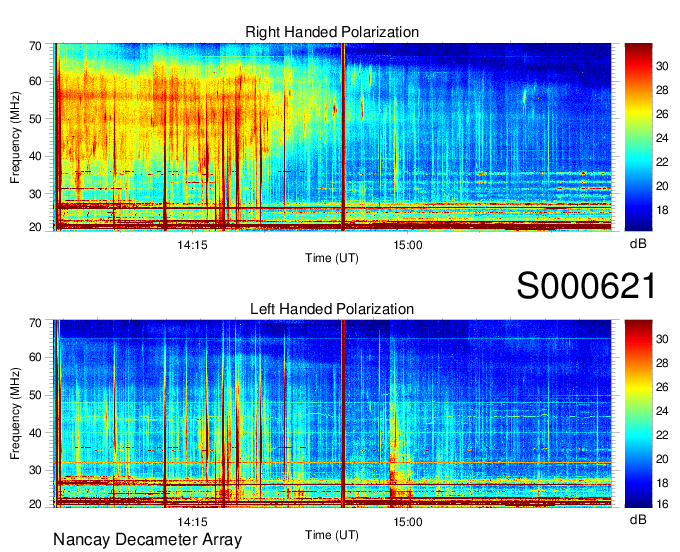Screen dimensions: 680x552
Task: Click the 16 value on the bottom color bar scale
Action: coord(662,504)
